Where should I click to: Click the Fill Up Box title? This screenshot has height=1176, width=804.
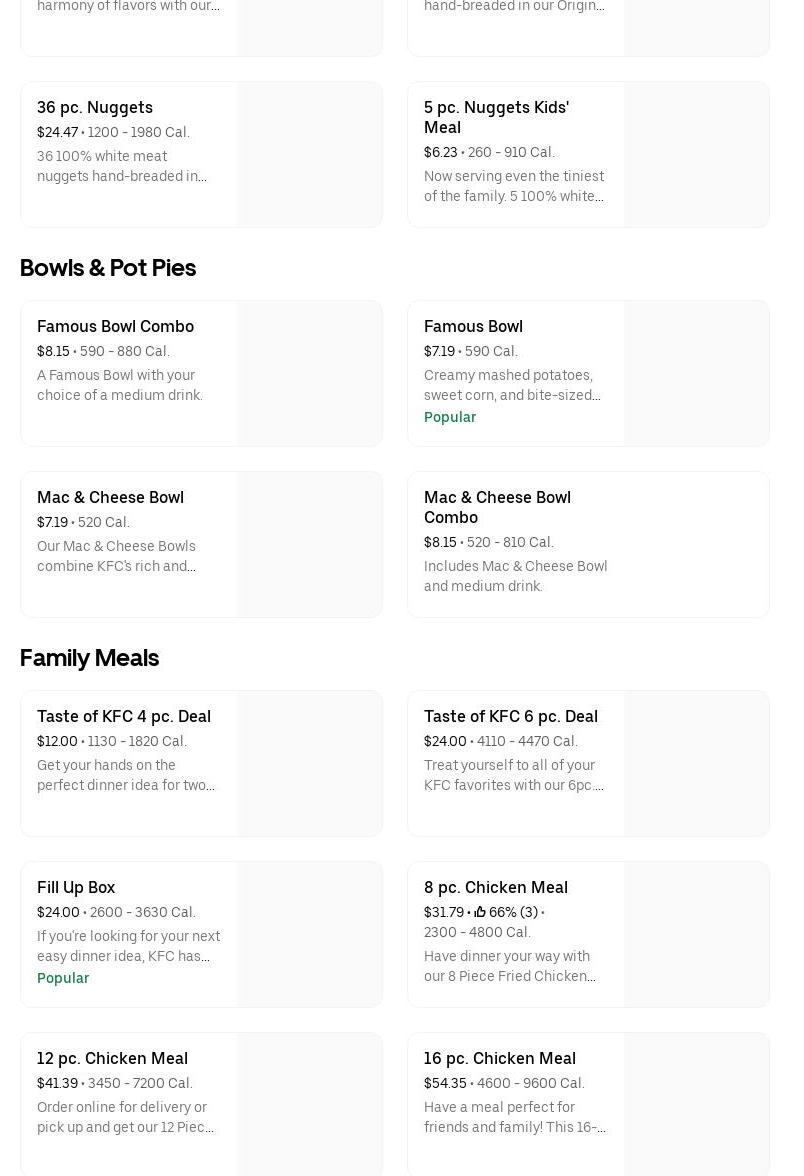click(x=76, y=887)
